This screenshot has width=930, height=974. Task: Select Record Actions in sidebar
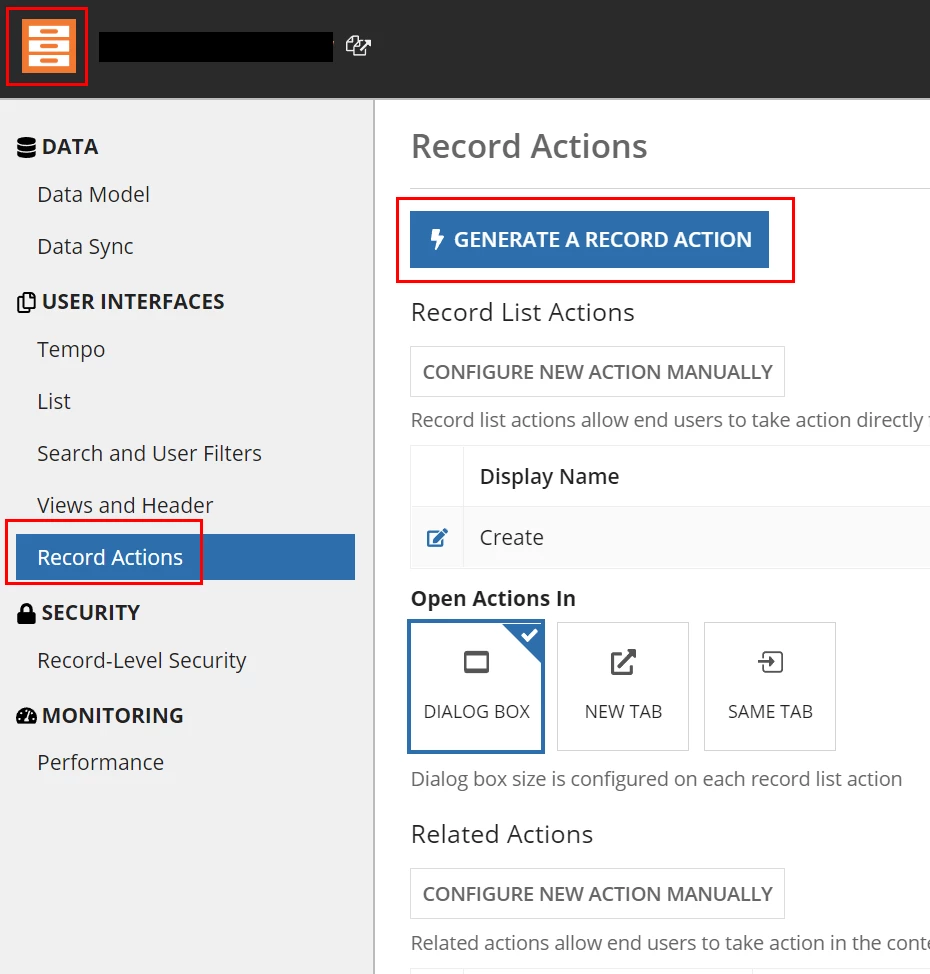185,557
